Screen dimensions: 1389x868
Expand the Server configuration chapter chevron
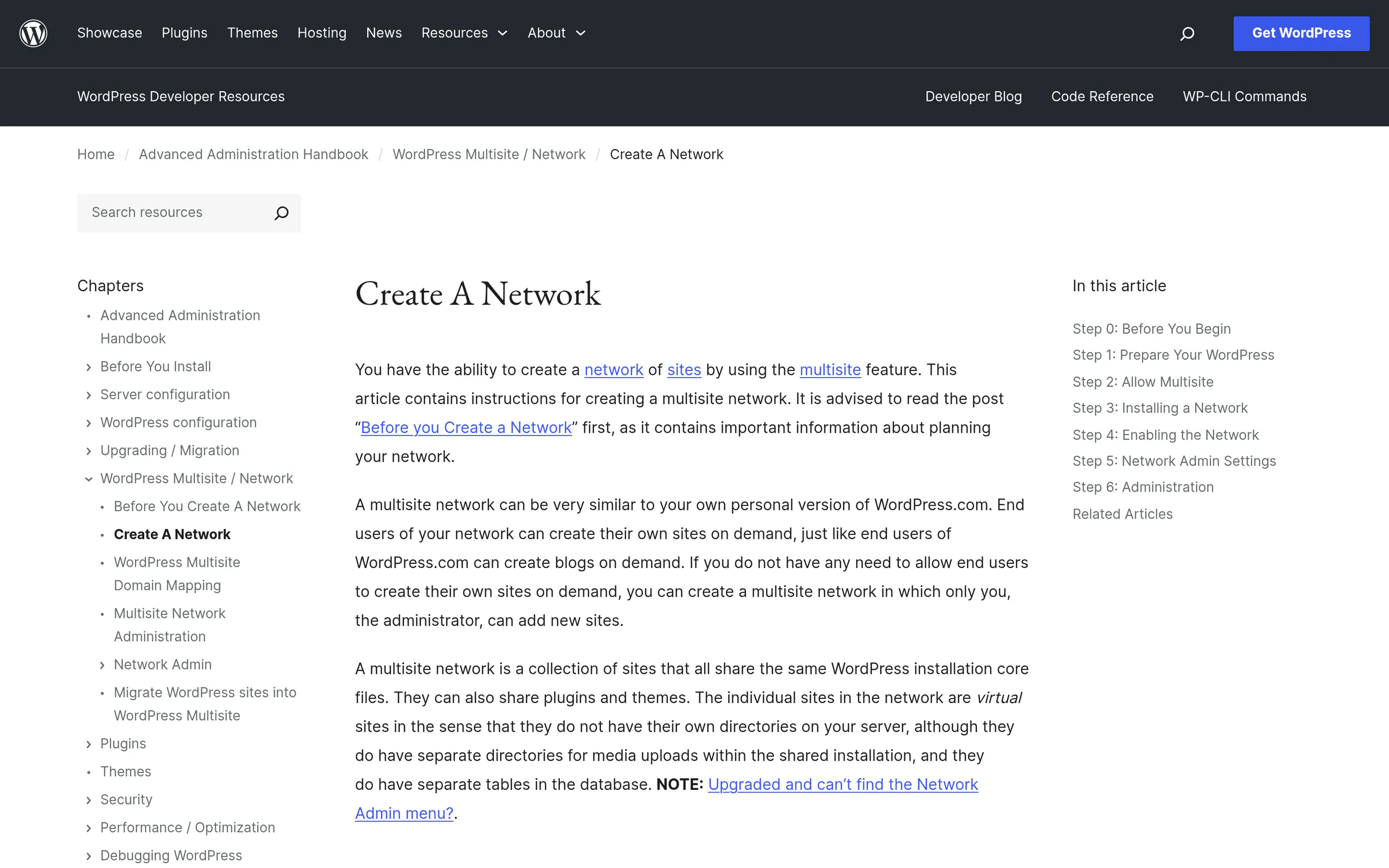point(88,395)
